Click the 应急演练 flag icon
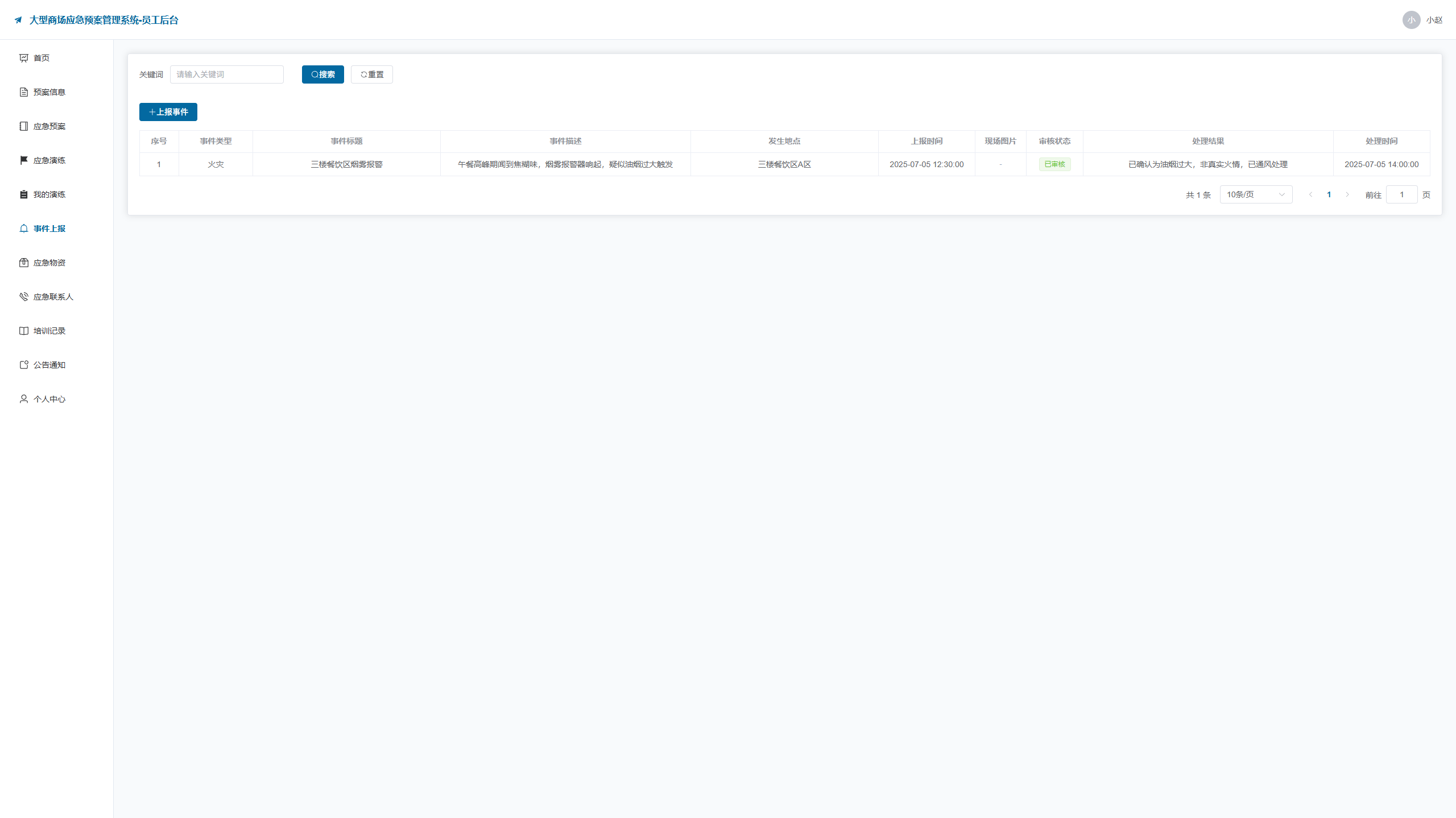The width and height of the screenshot is (1456, 818). [x=24, y=160]
